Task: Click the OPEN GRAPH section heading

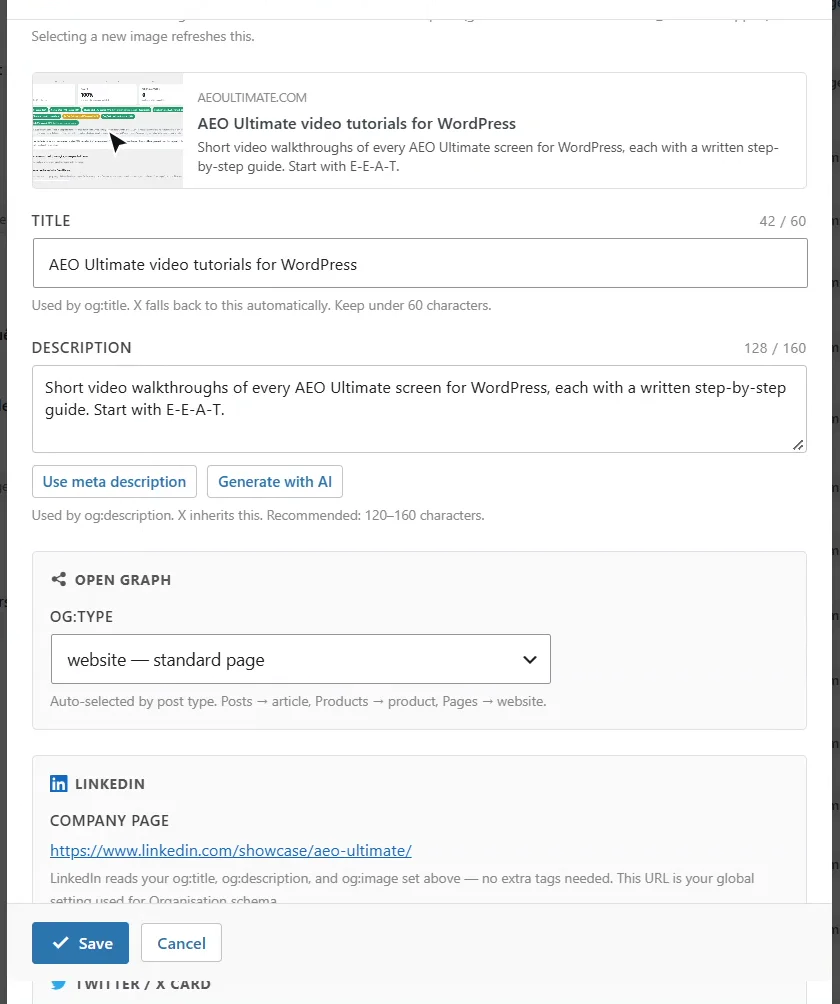Action: [x=123, y=579]
